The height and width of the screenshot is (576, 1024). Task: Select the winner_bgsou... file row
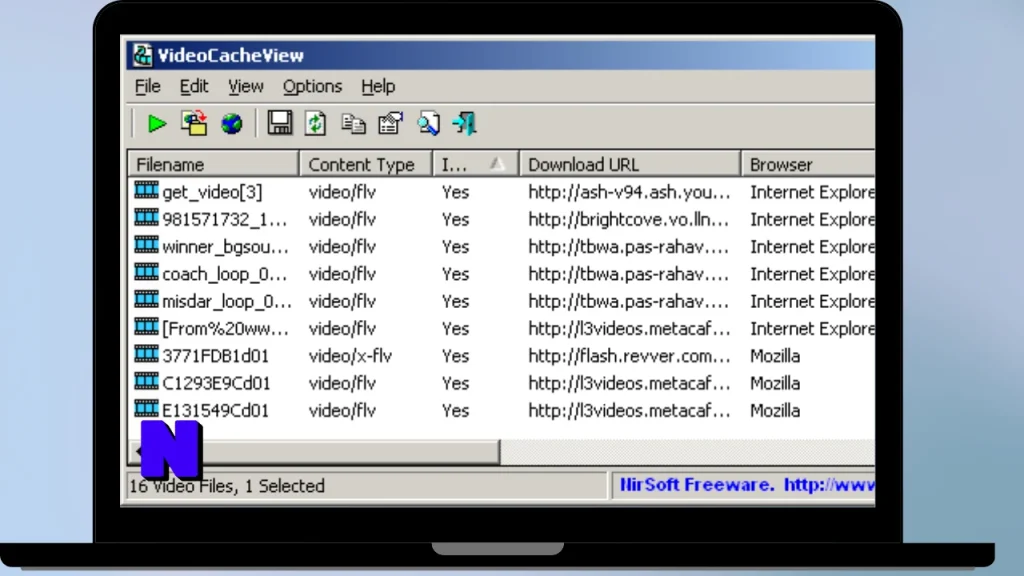[502, 247]
